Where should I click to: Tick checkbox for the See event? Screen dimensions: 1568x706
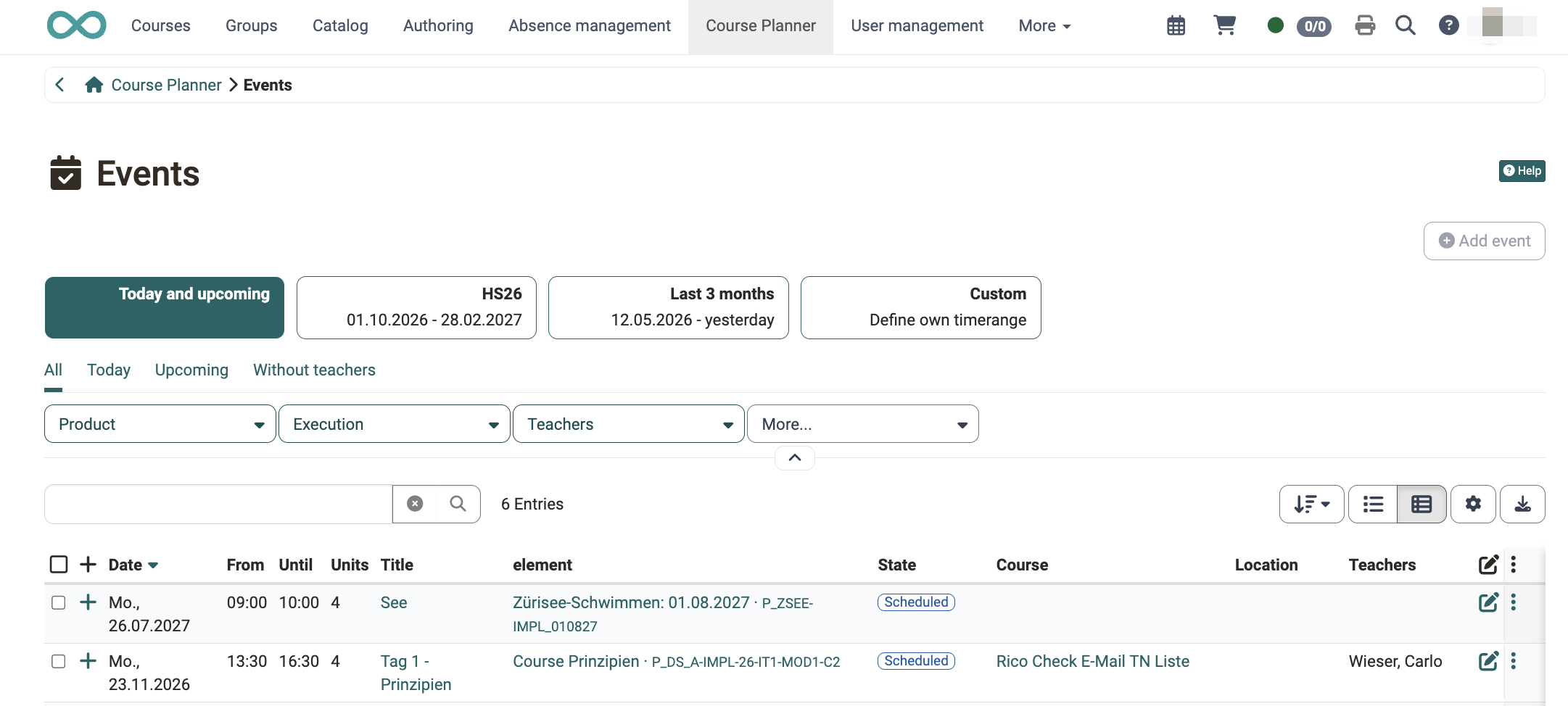(x=59, y=602)
